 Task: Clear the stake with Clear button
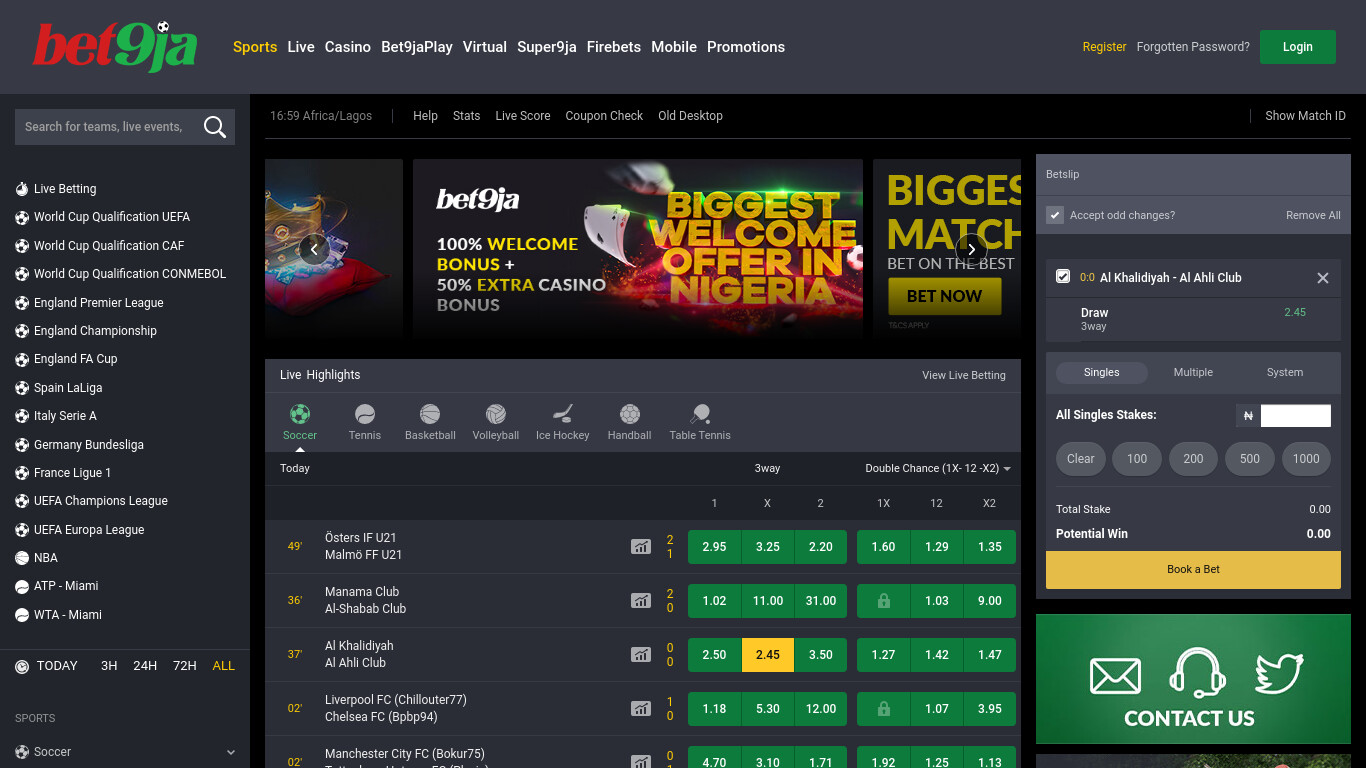click(1081, 459)
